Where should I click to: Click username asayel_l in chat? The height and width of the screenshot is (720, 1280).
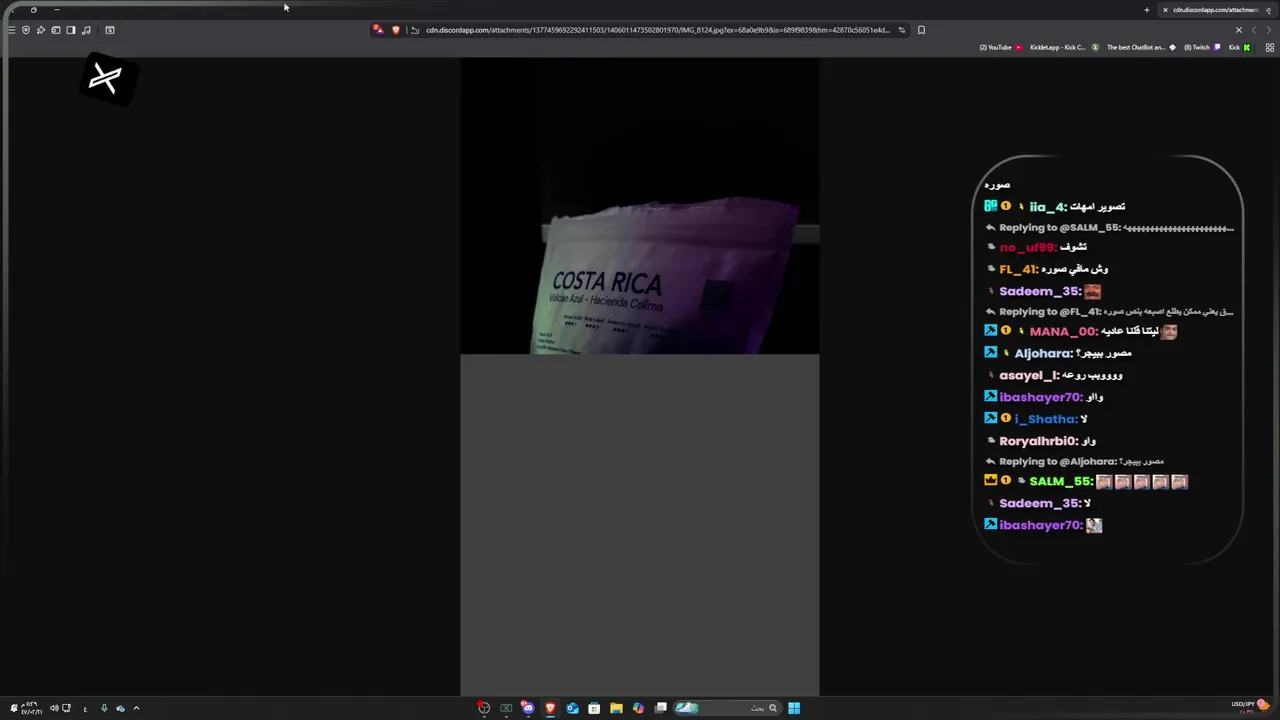(1028, 375)
